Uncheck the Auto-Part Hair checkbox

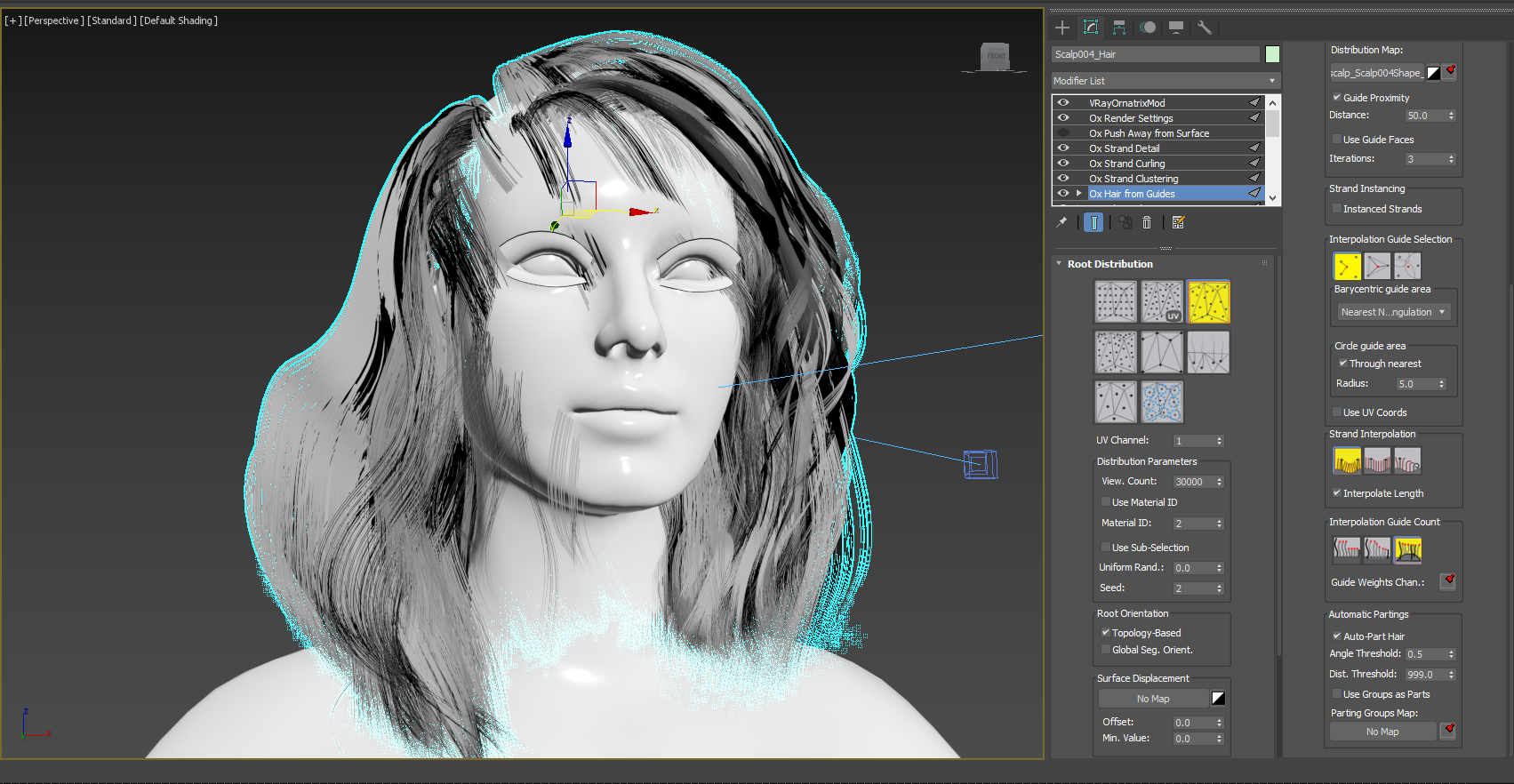coord(1337,636)
